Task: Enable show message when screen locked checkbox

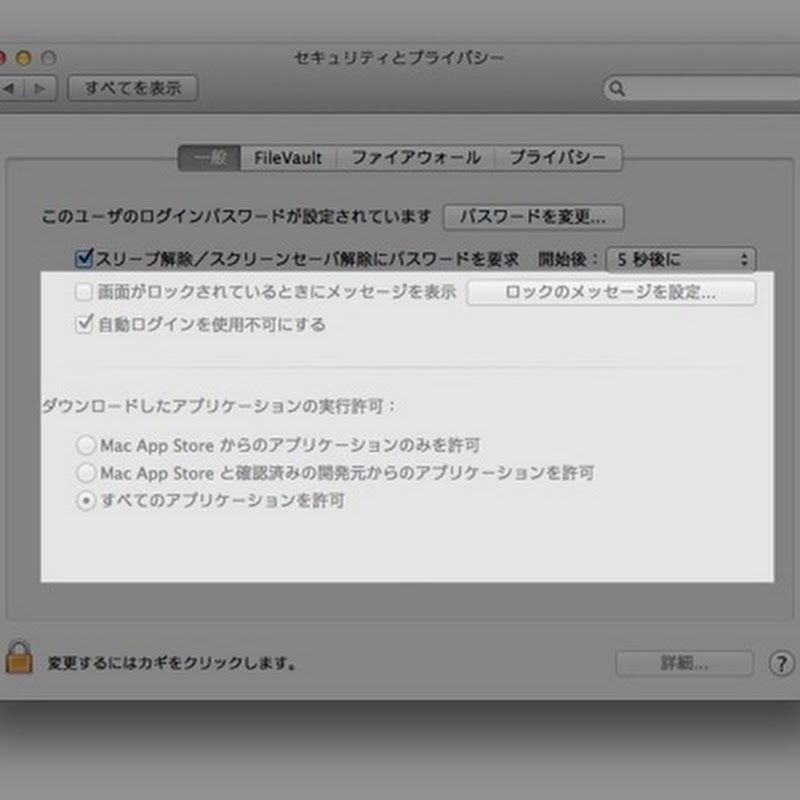Action: [x=84, y=292]
